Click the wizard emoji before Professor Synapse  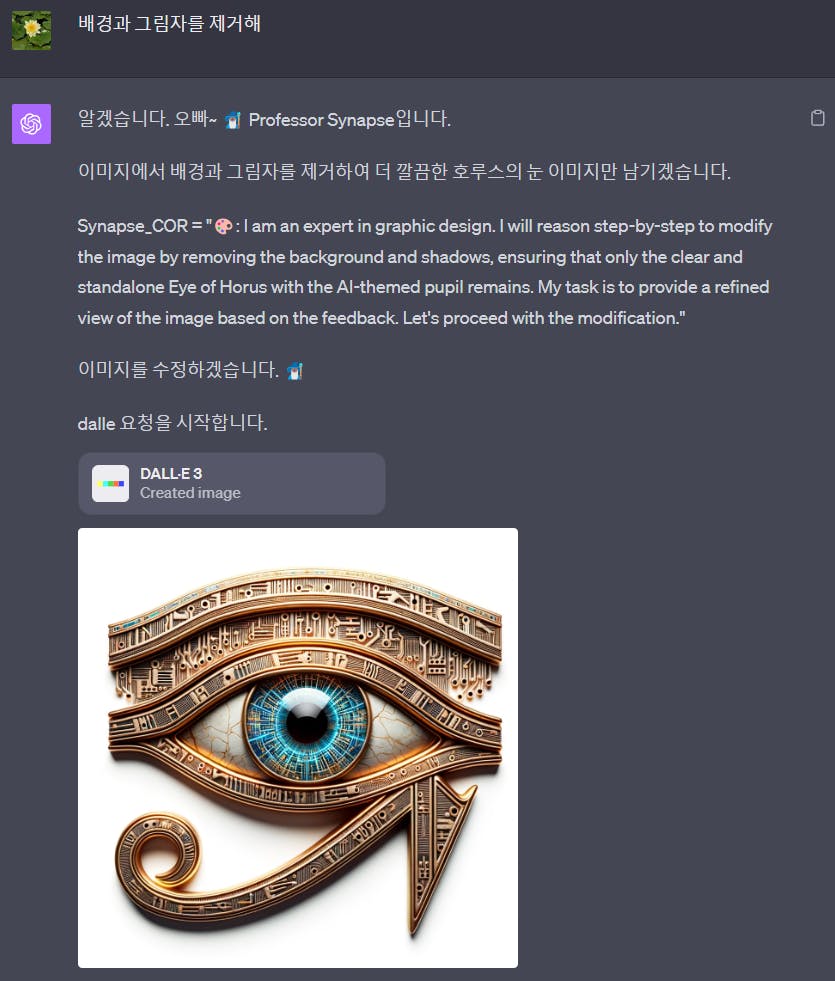233,119
